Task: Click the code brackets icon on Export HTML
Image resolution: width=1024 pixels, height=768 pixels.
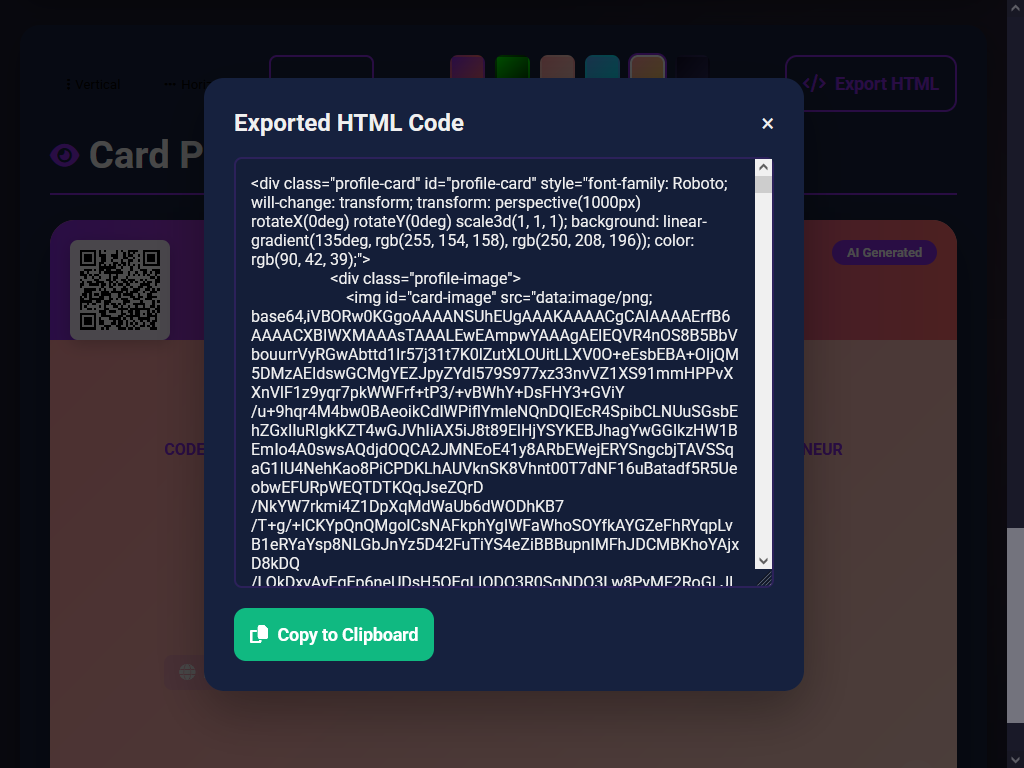Action: [814, 84]
